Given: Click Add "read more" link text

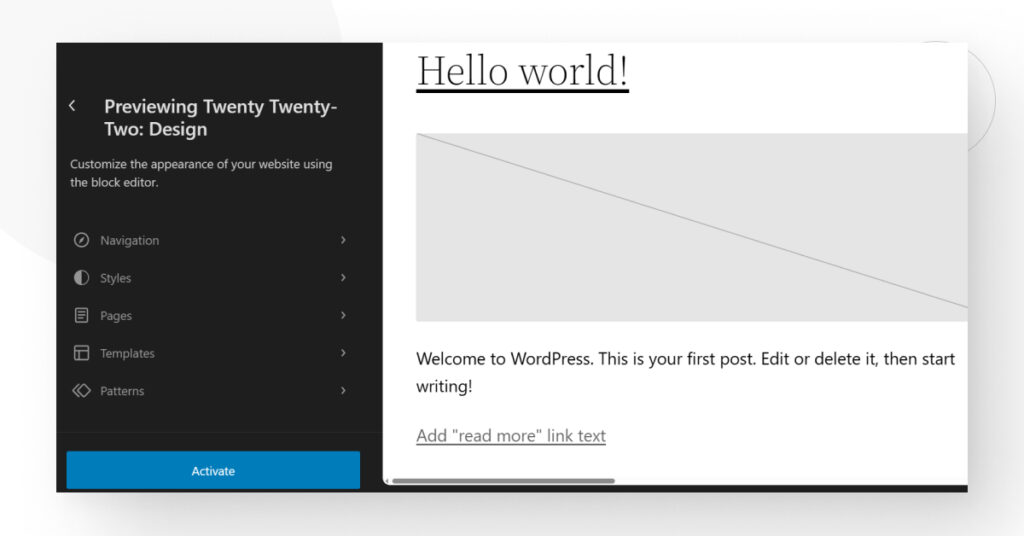Looking at the screenshot, I should pyautogui.click(x=511, y=435).
